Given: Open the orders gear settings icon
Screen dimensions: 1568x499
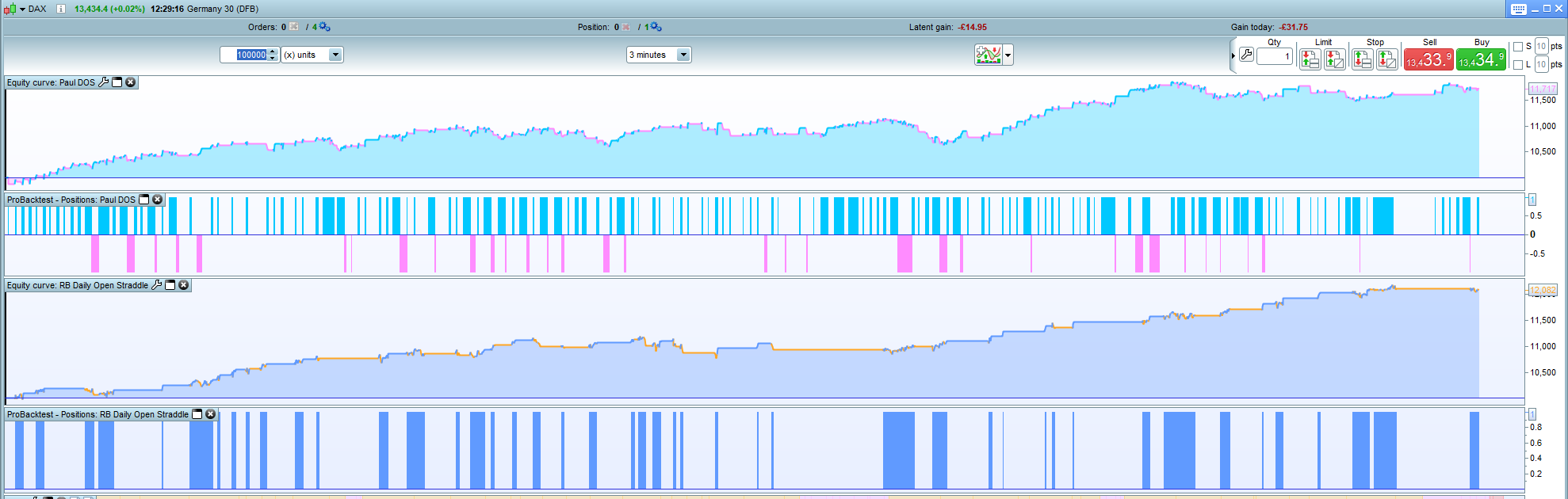Looking at the screenshot, I should [x=324, y=27].
